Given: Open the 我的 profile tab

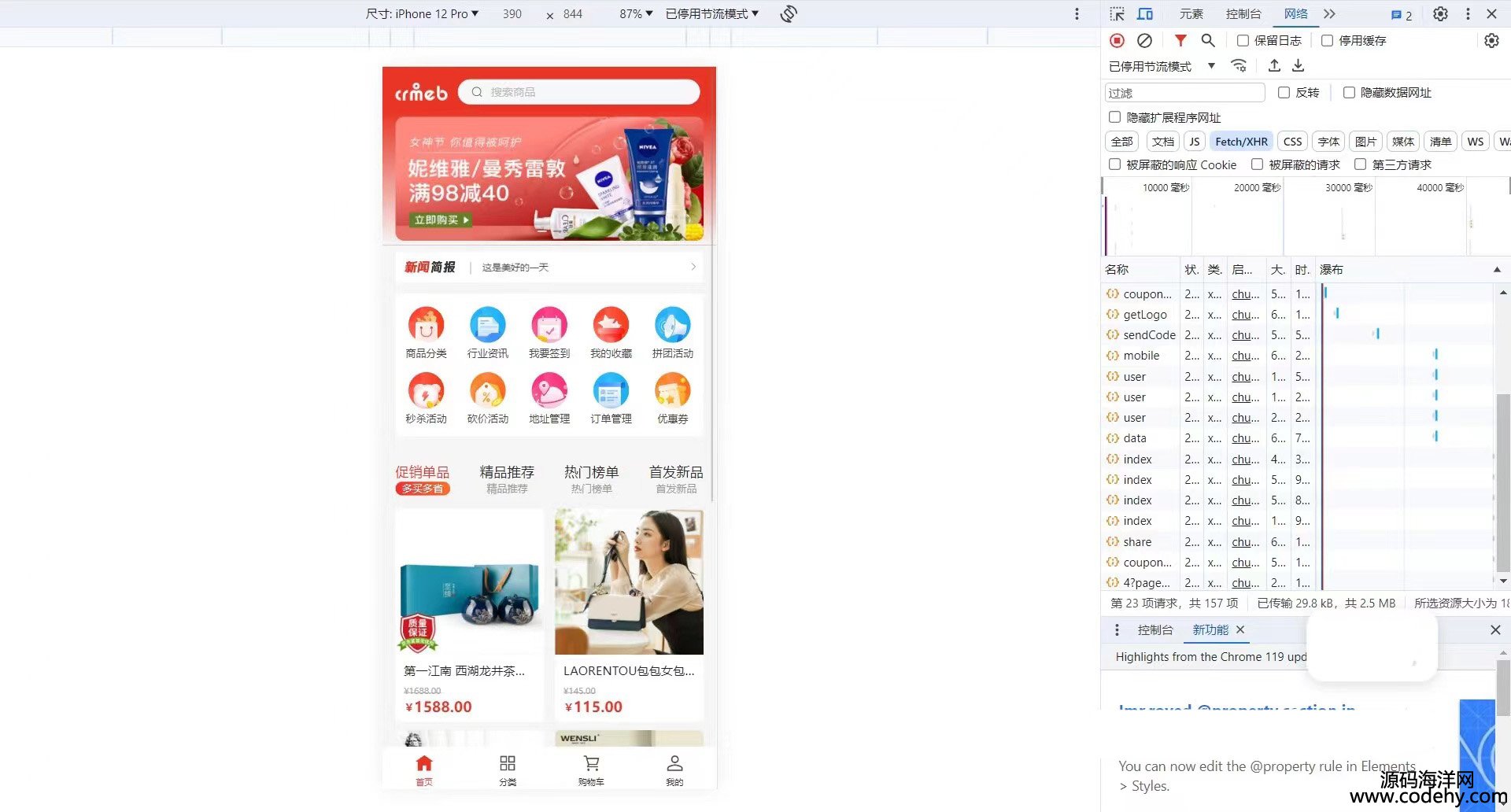Looking at the screenshot, I should [674, 770].
